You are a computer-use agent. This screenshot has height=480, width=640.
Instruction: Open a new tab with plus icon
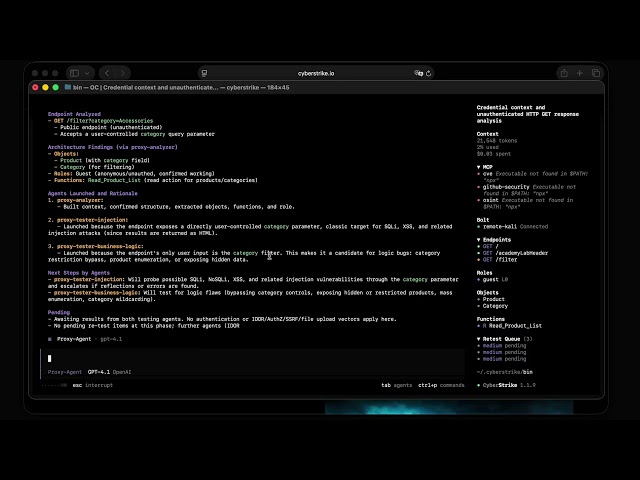click(580, 73)
